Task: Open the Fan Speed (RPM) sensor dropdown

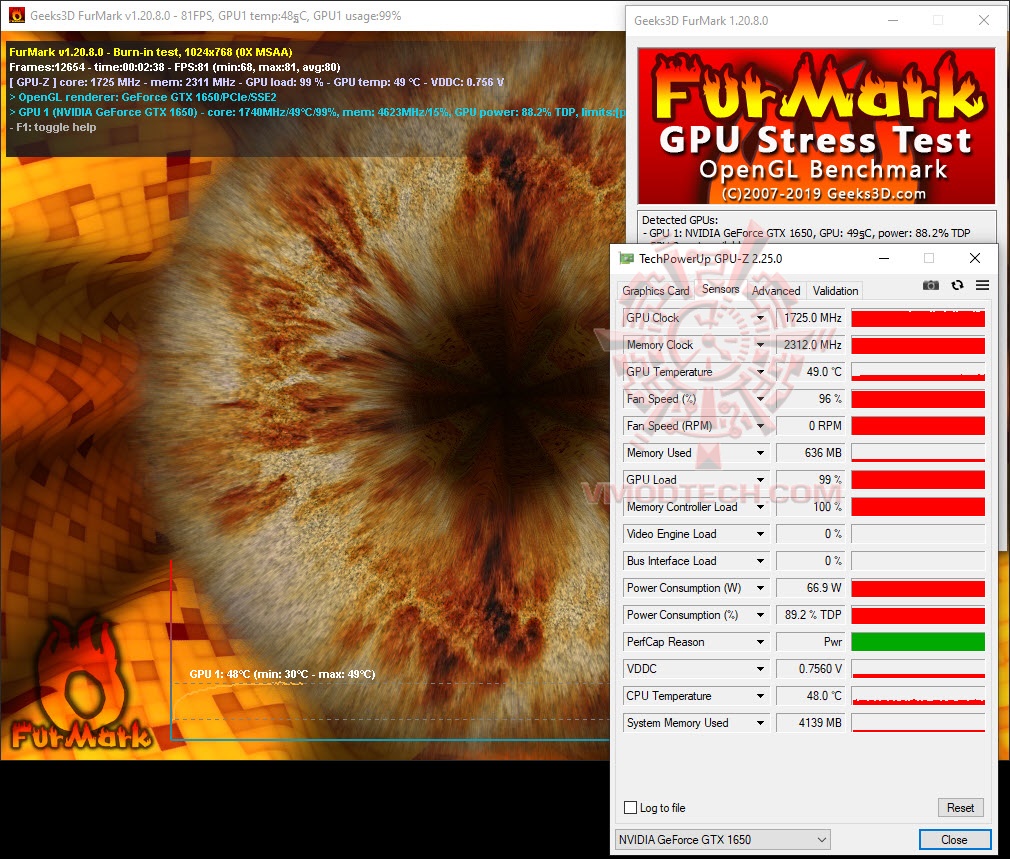Action: pos(760,426)
